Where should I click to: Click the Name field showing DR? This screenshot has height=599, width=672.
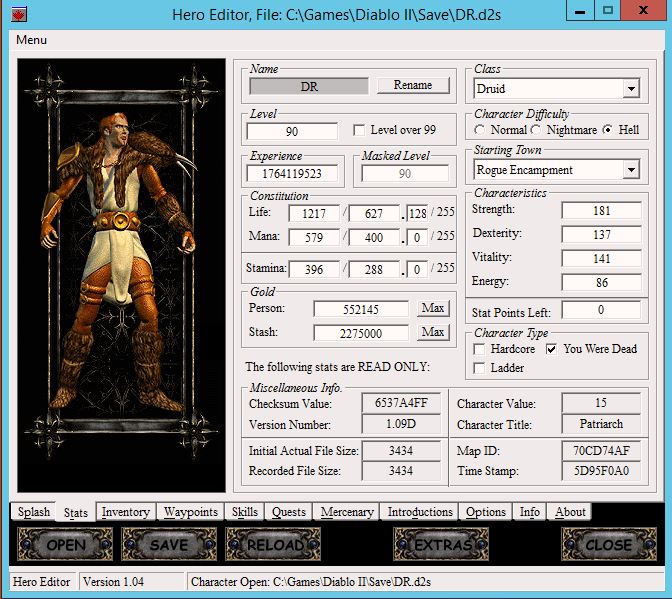click(309, 86)
